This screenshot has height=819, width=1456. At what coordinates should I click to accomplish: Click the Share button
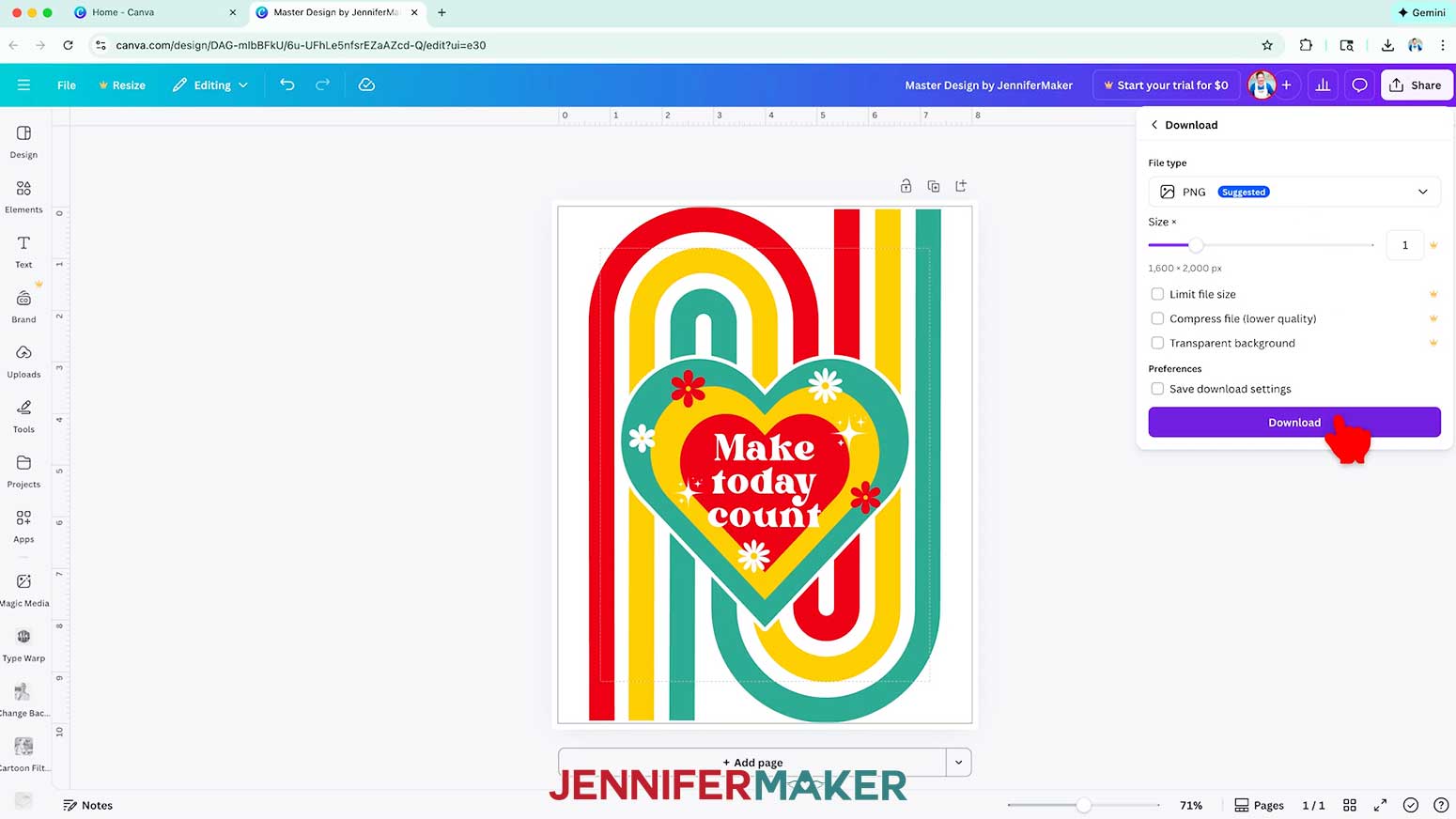1417,85
